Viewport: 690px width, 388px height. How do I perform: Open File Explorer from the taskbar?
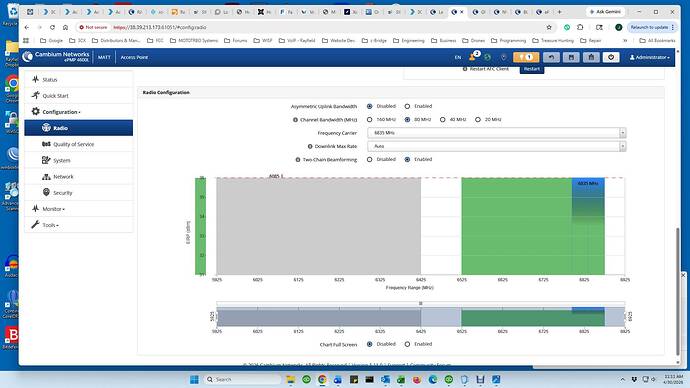(x=290, y=379)
